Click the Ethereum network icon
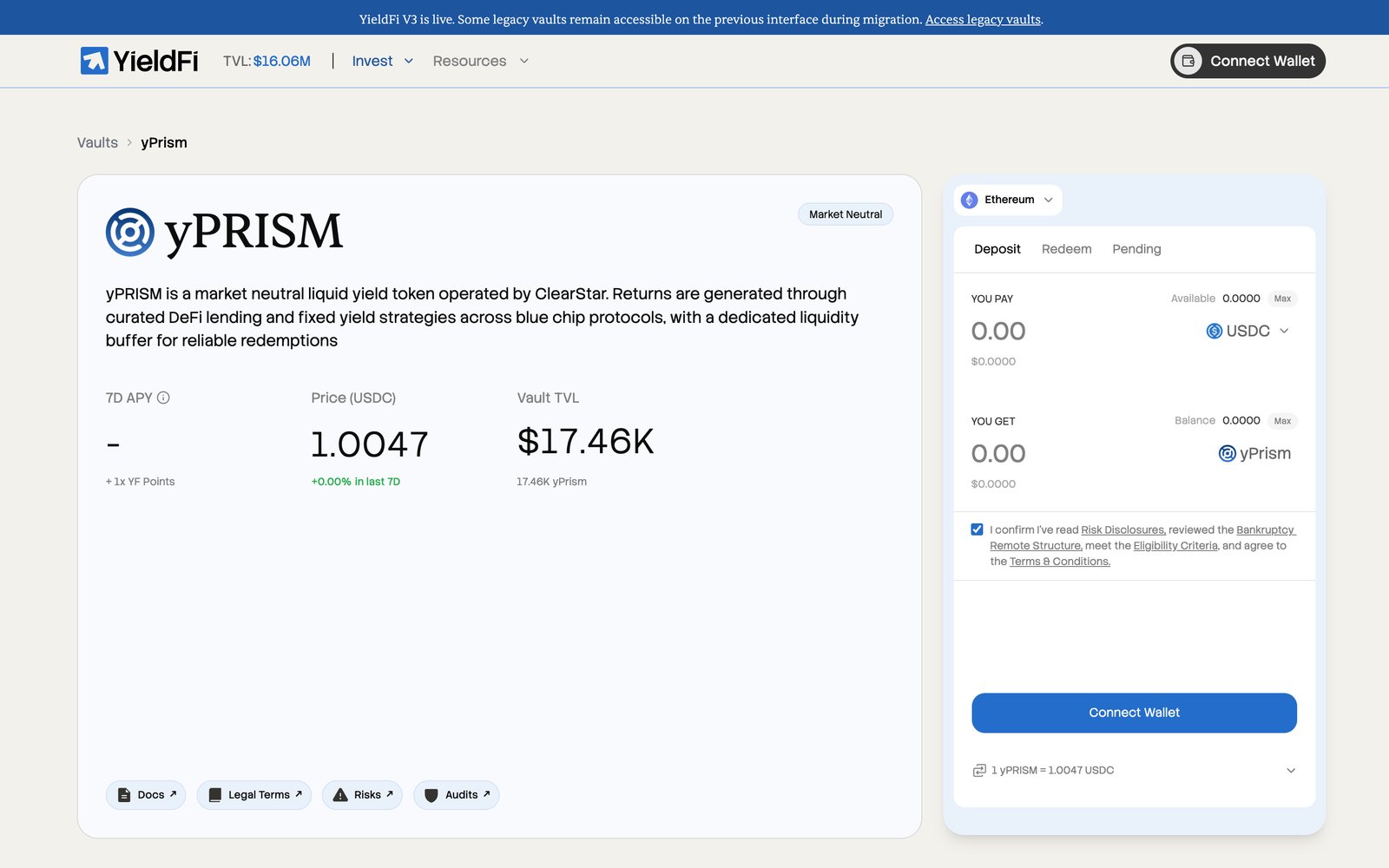The width and height of the screenshot is (1389, 868). click(x=970, y=200)
